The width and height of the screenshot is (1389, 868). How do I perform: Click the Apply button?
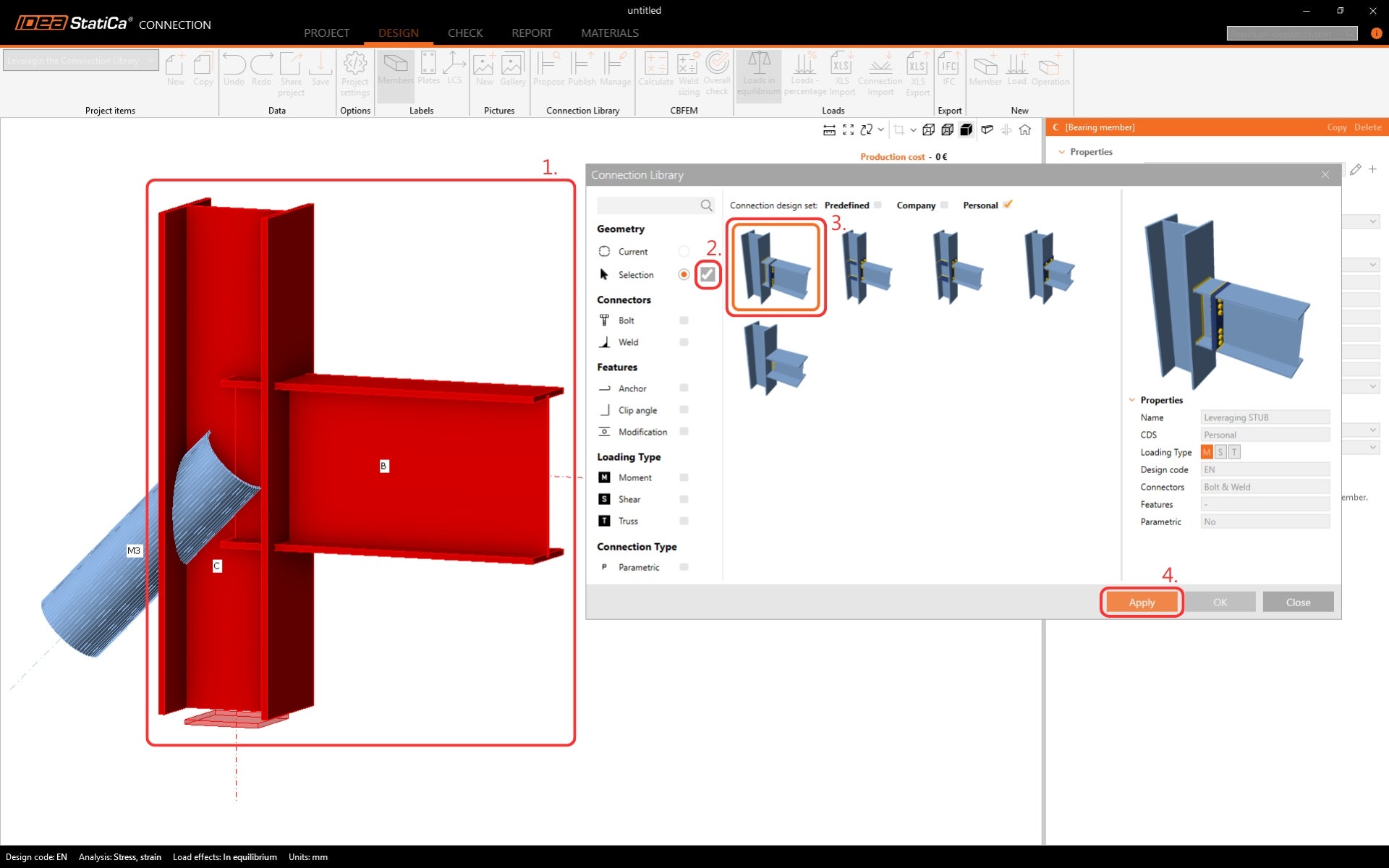click(1141, 603)
